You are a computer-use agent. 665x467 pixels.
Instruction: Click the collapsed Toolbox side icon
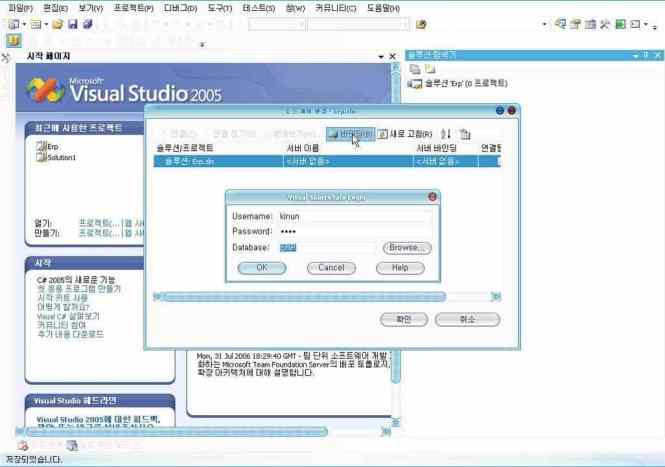6,57
